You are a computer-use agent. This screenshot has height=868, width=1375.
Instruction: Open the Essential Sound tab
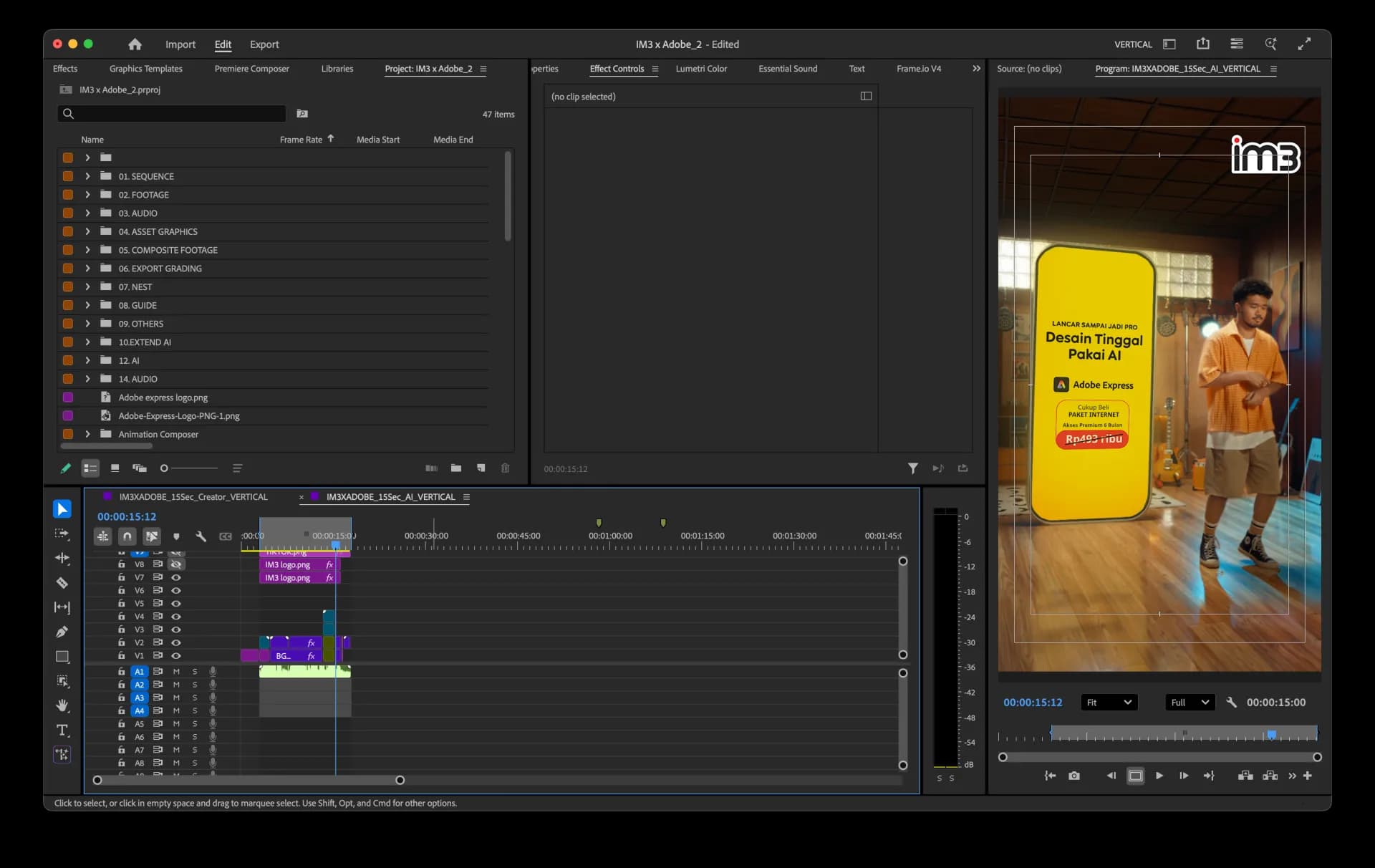tap(788, 69)
